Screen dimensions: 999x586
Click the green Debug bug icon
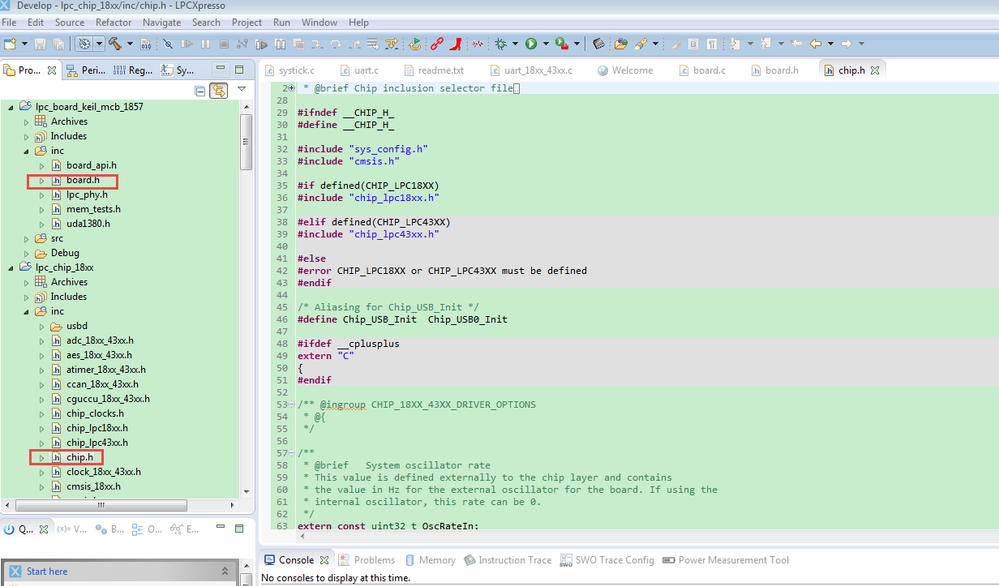click(x=501, y=43)
